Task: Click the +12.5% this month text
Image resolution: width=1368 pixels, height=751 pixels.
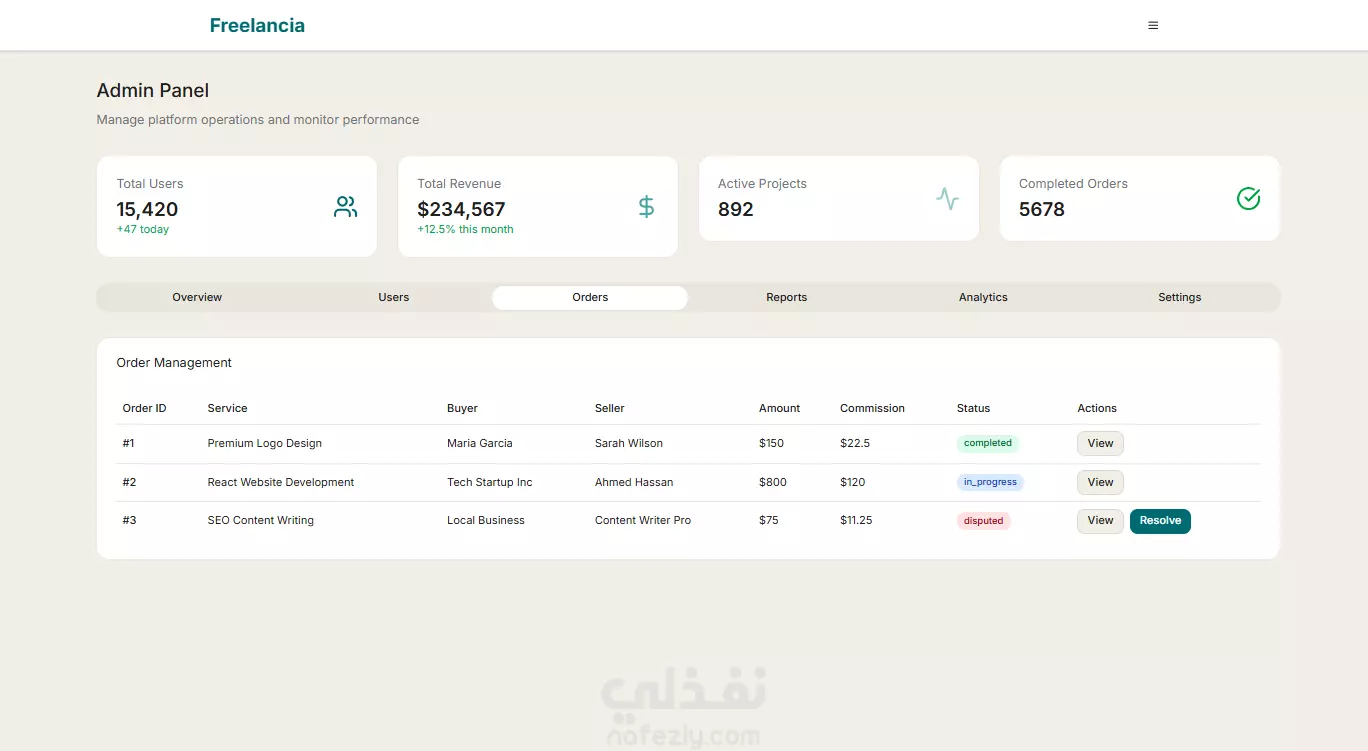Action: (x=465, y=230)
